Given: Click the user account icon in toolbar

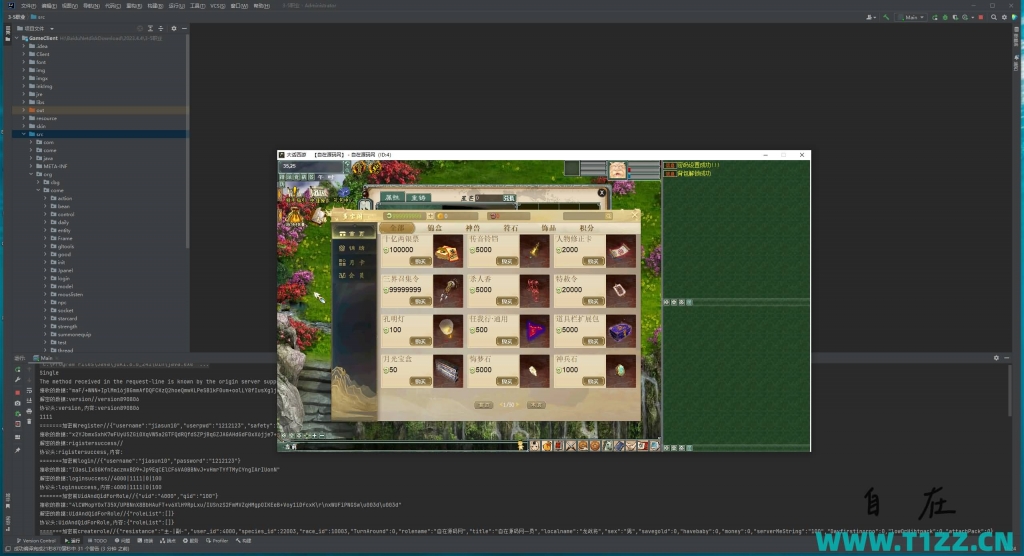Looking at the screenshot, I should coord(870,17).
